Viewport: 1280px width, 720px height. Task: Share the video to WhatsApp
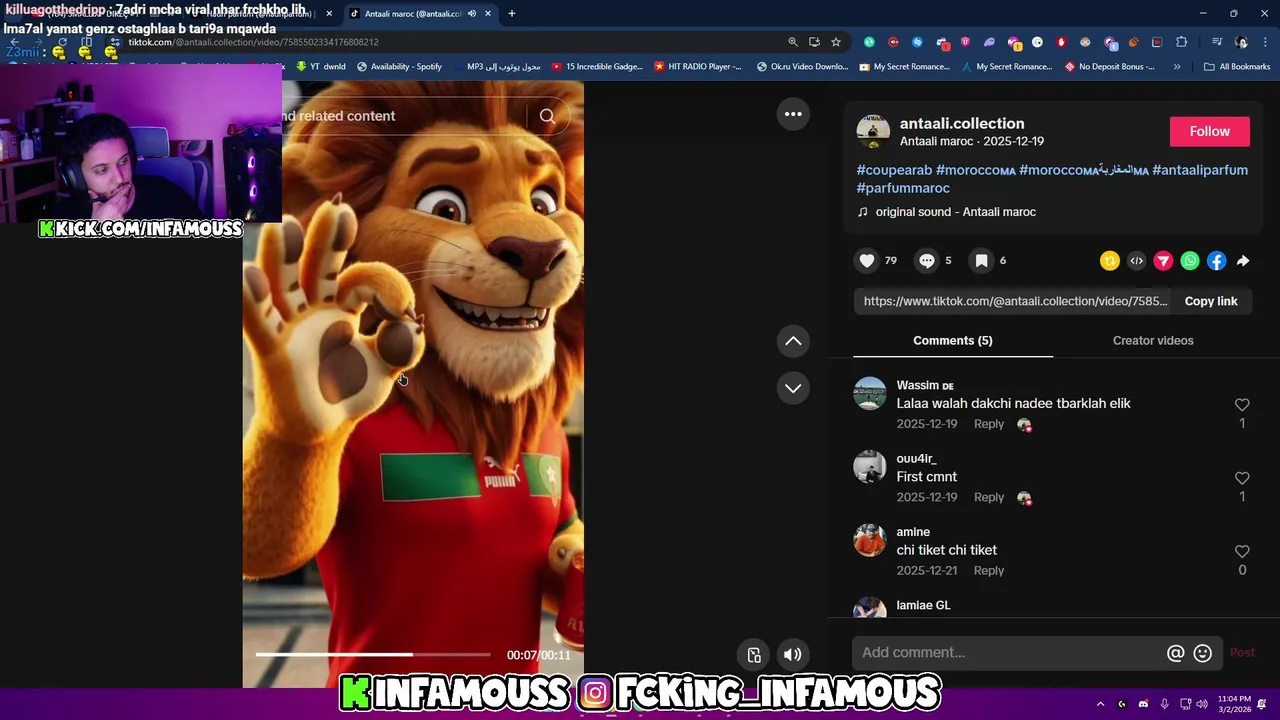click(1190, 261)
